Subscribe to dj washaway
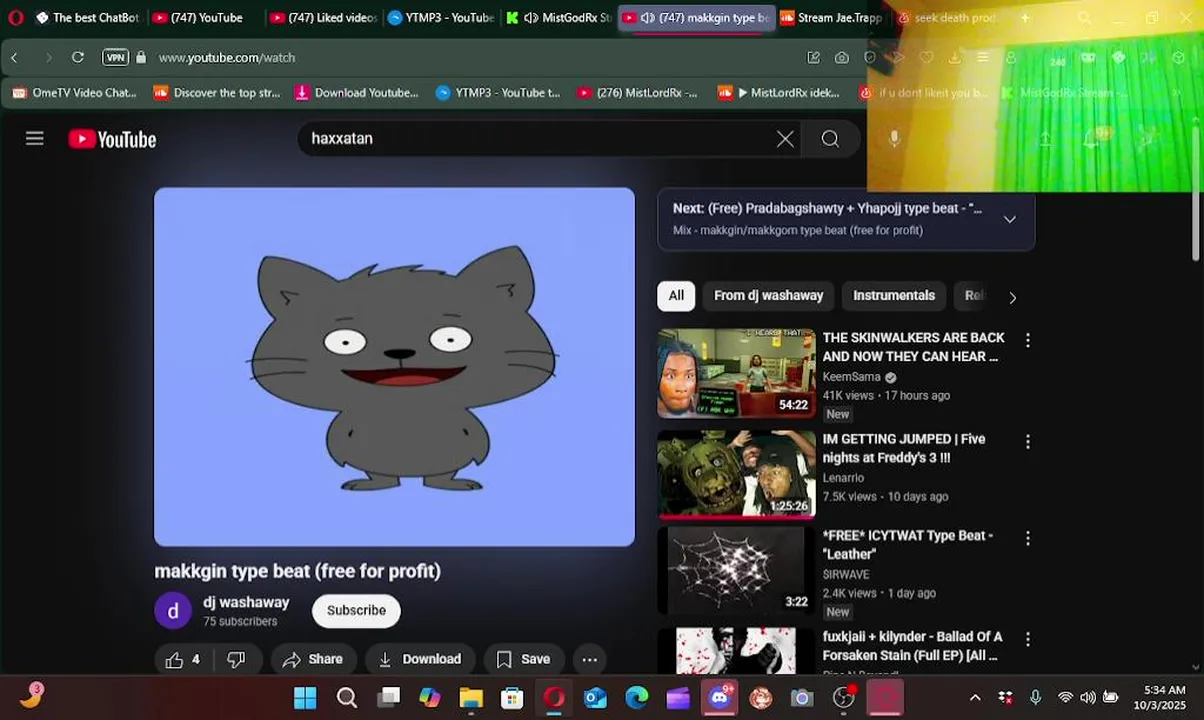Screen dimensions: 1204x720 tap(356, 610)
